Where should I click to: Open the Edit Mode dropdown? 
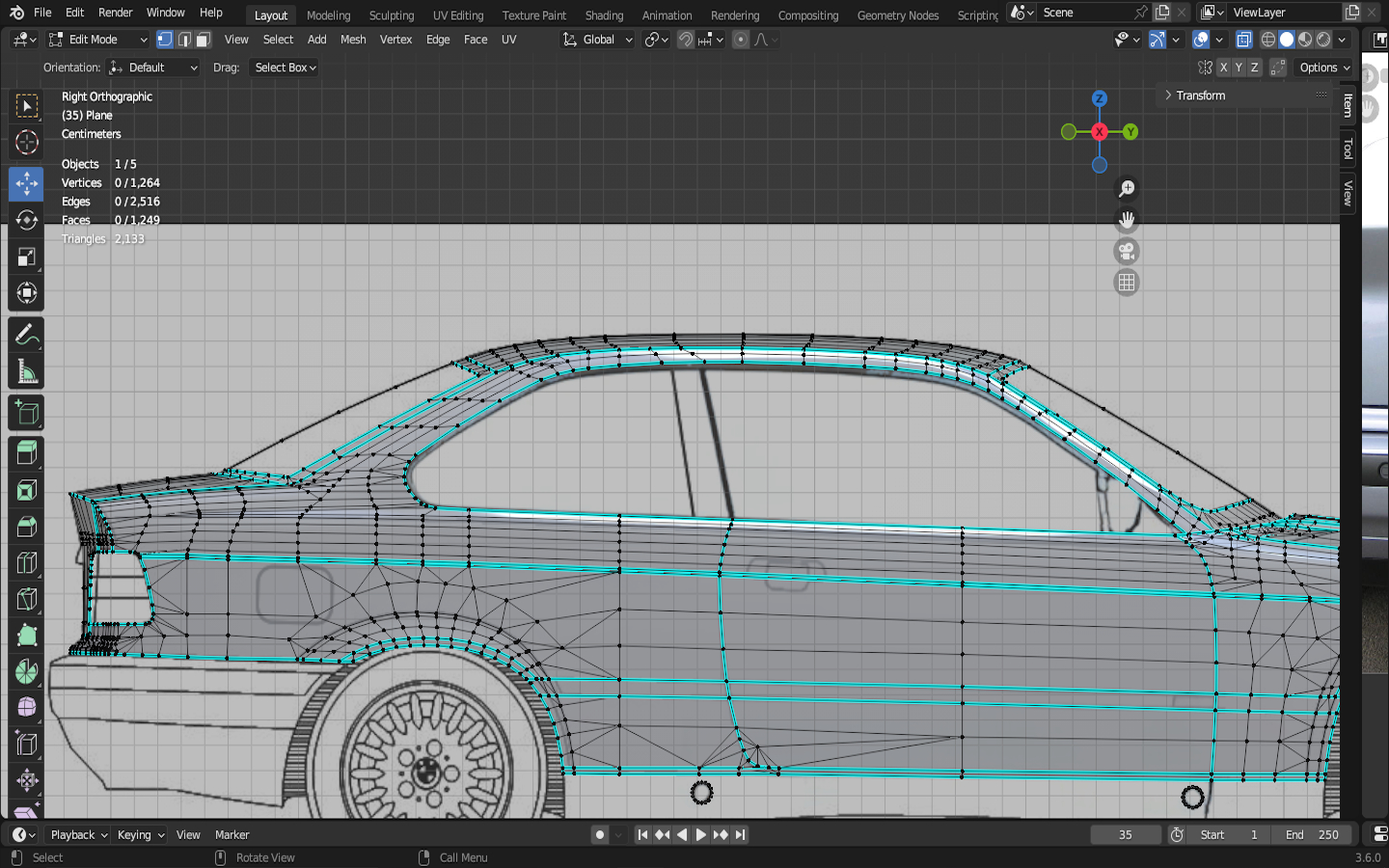97,40
